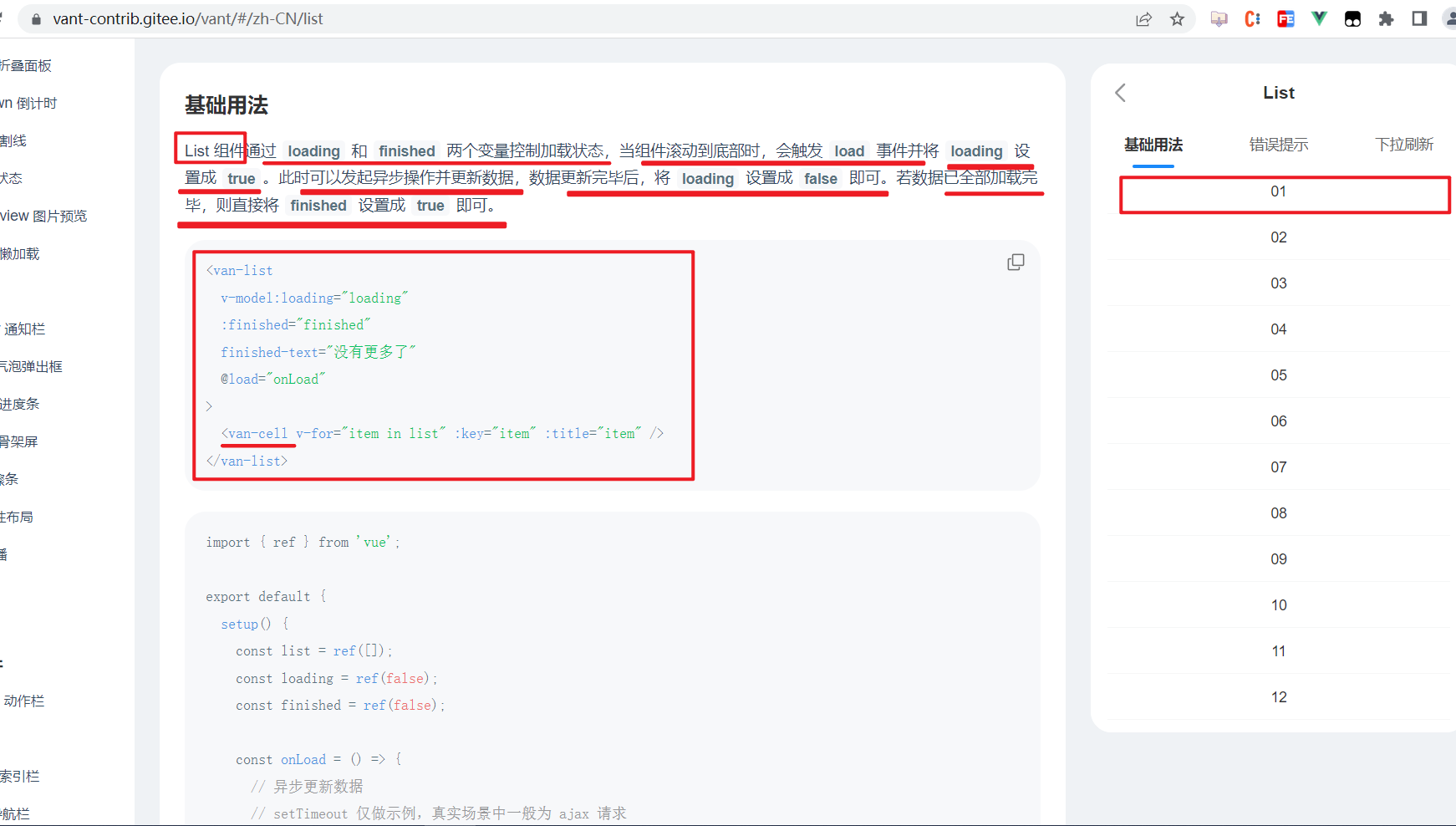Open 图片预览 in the sidebar
Screen dimensions: 1456x826
pos(43,216)
